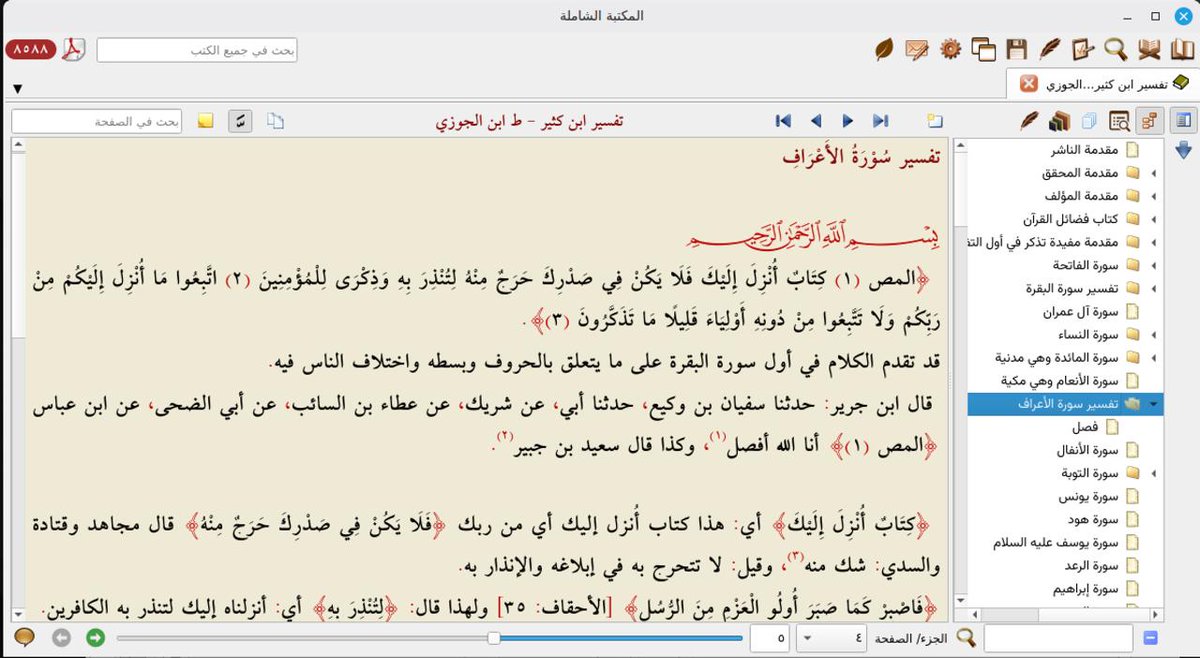Click the magnifier icon beside bottom search field

(965, 637)
